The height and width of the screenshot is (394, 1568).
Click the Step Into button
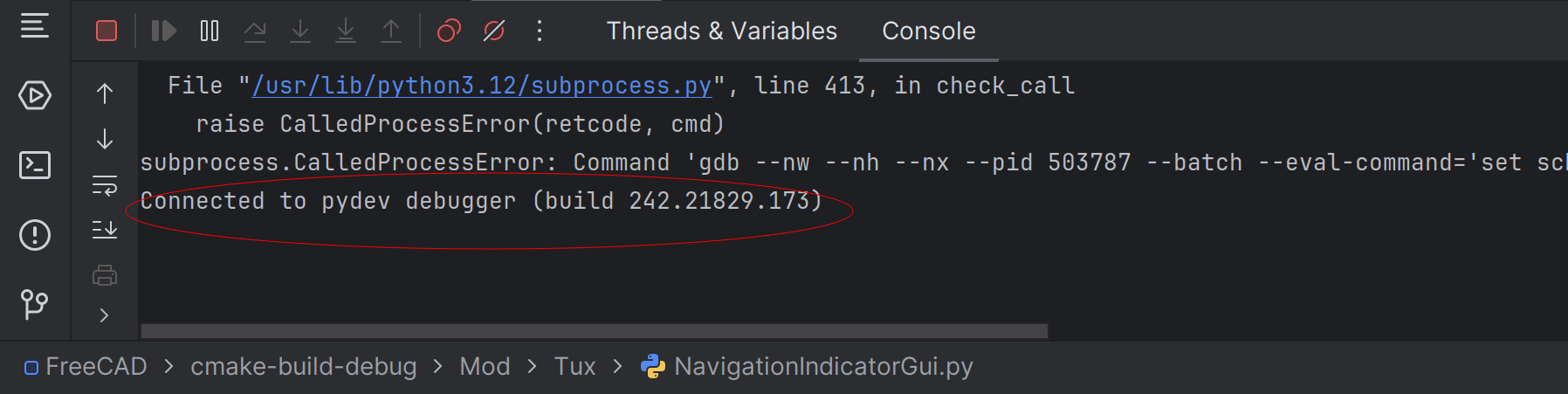pos(300,31)
